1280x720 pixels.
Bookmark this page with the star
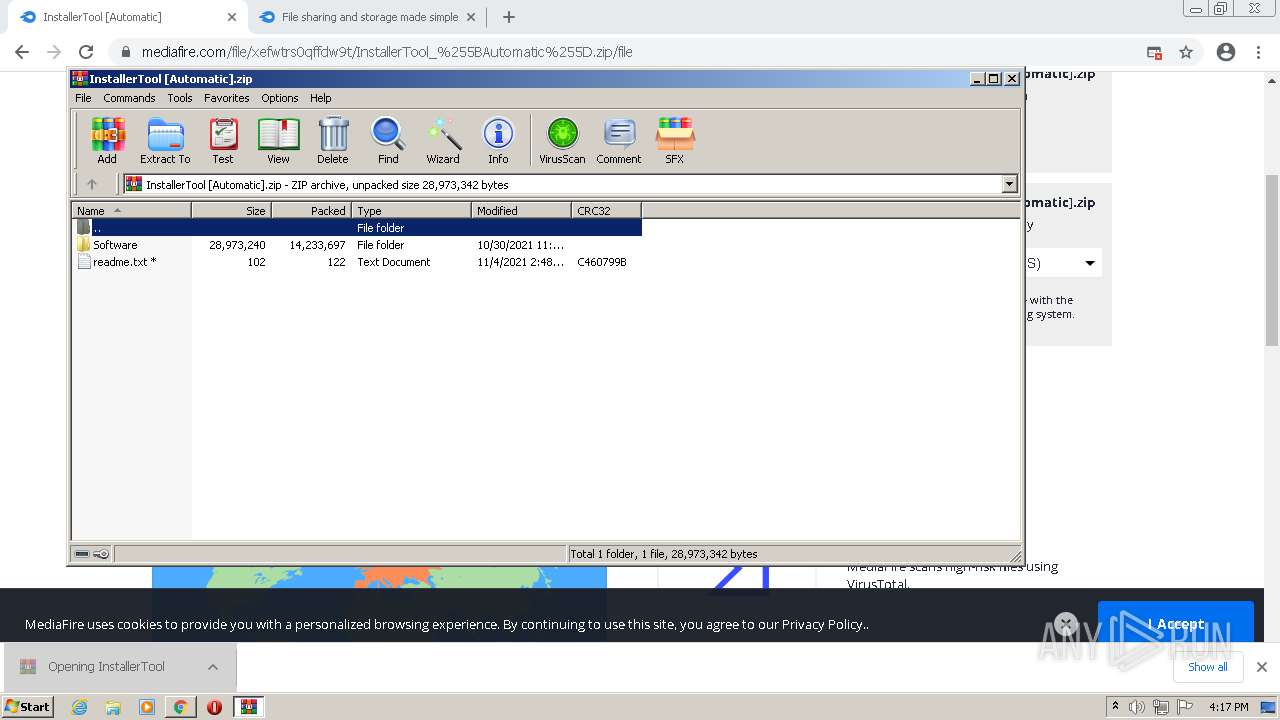1186,52
